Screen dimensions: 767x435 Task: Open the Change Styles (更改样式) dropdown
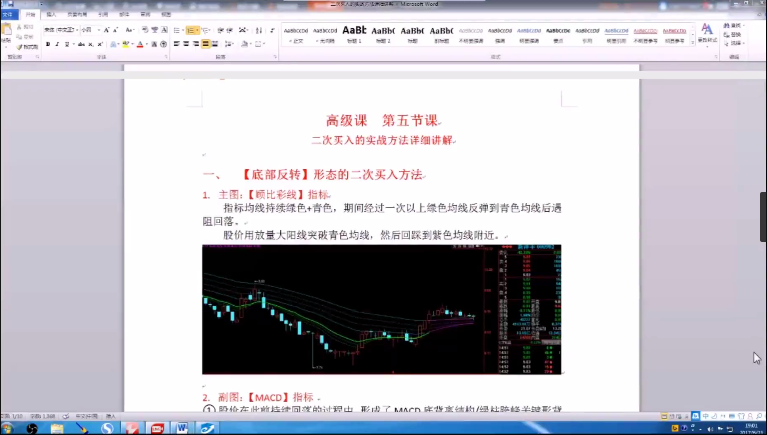pos(707,33)
